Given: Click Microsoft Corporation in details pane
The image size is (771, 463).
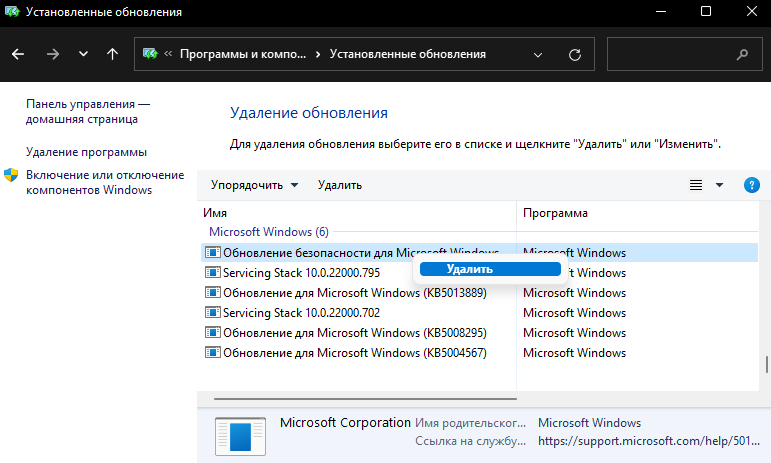Looking at the screenshot, I should [345, 423].
